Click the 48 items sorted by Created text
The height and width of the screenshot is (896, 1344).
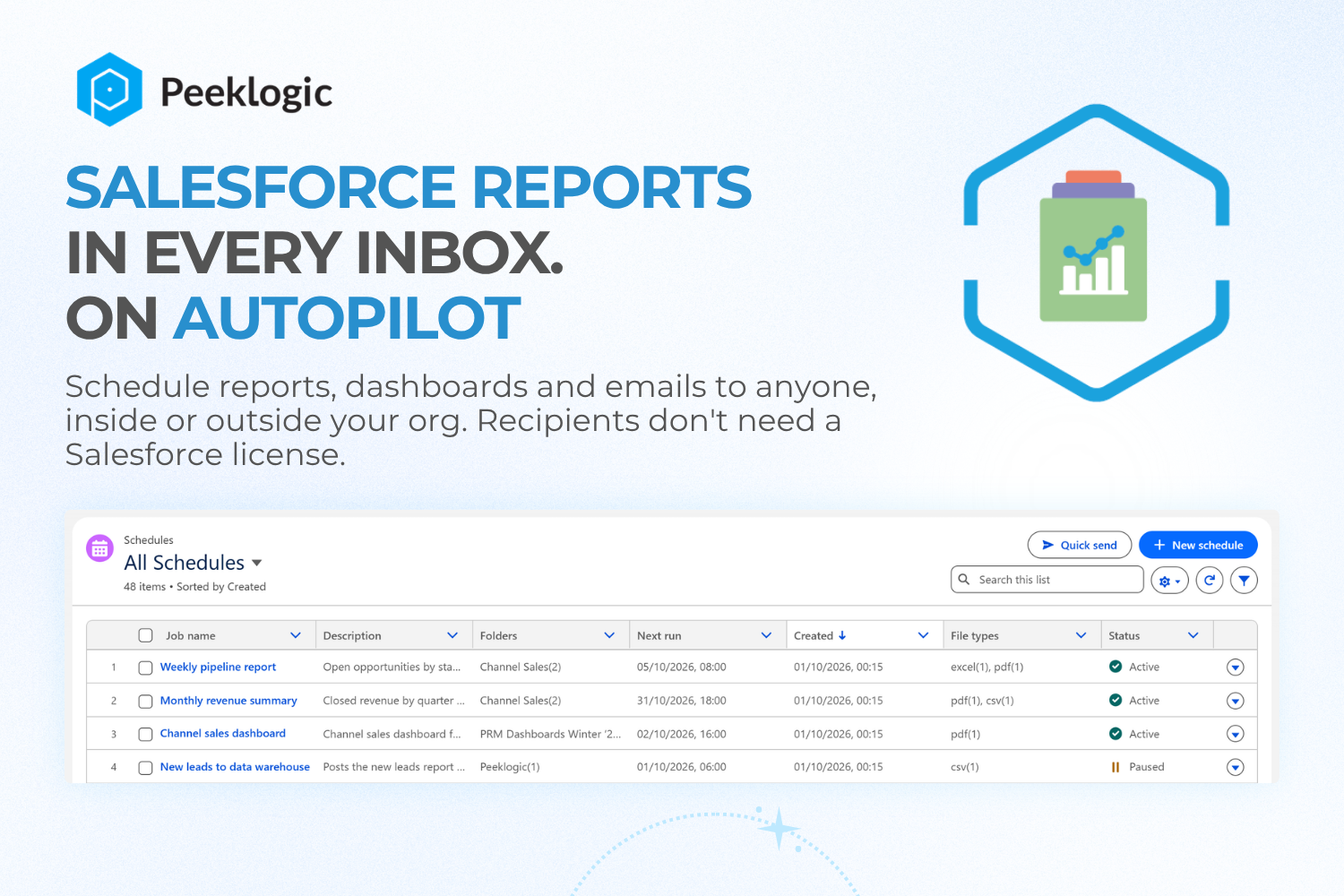point(194,587)
